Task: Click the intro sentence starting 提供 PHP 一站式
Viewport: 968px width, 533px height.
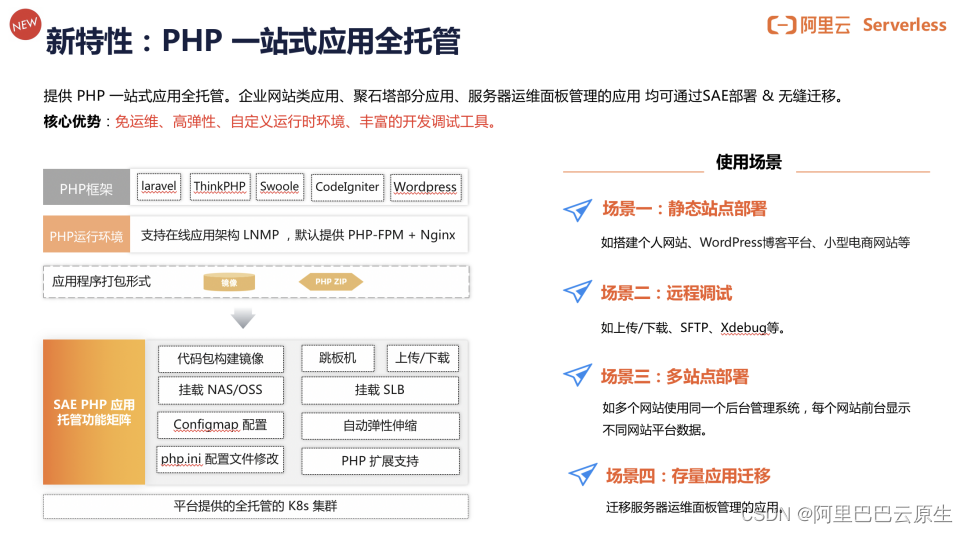Action: [x=443, y=96]
